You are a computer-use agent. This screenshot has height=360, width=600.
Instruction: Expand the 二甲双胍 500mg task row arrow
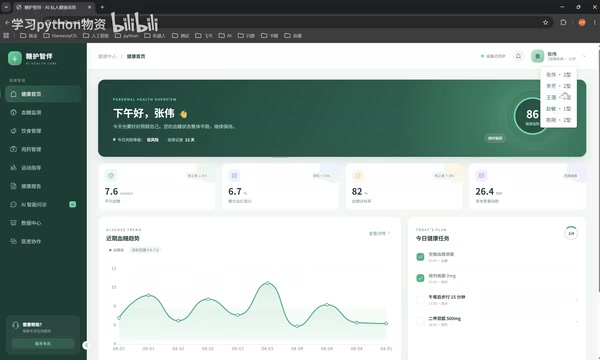577,321
